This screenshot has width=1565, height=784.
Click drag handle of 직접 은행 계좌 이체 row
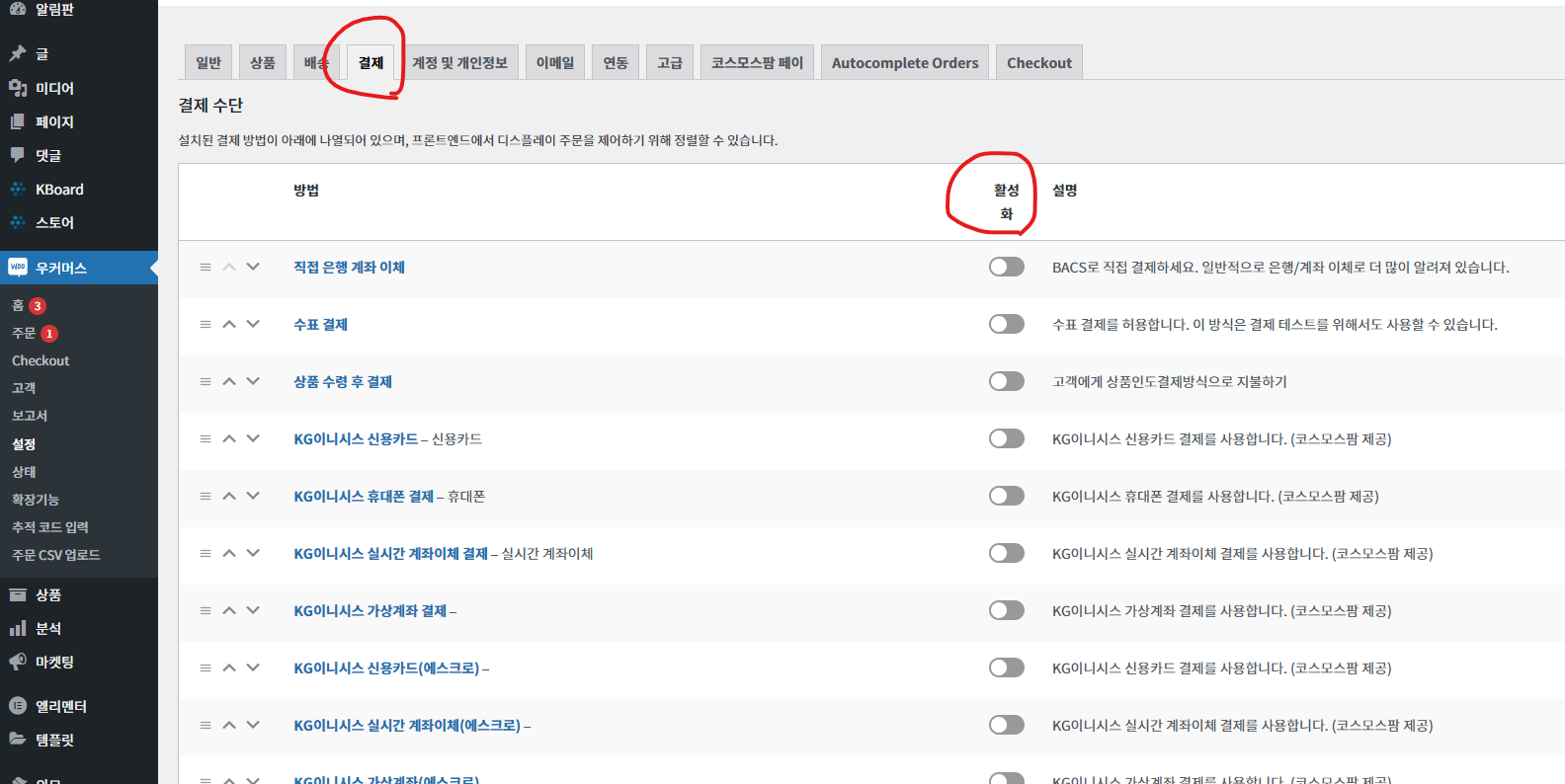point(206,268)
